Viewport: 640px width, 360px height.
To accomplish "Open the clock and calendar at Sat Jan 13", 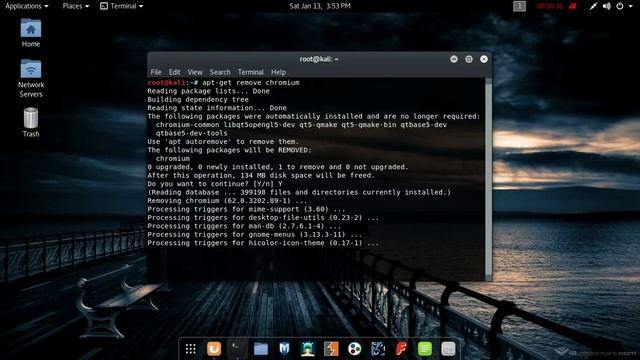I will pyautogui.click(x=320, y=6).
